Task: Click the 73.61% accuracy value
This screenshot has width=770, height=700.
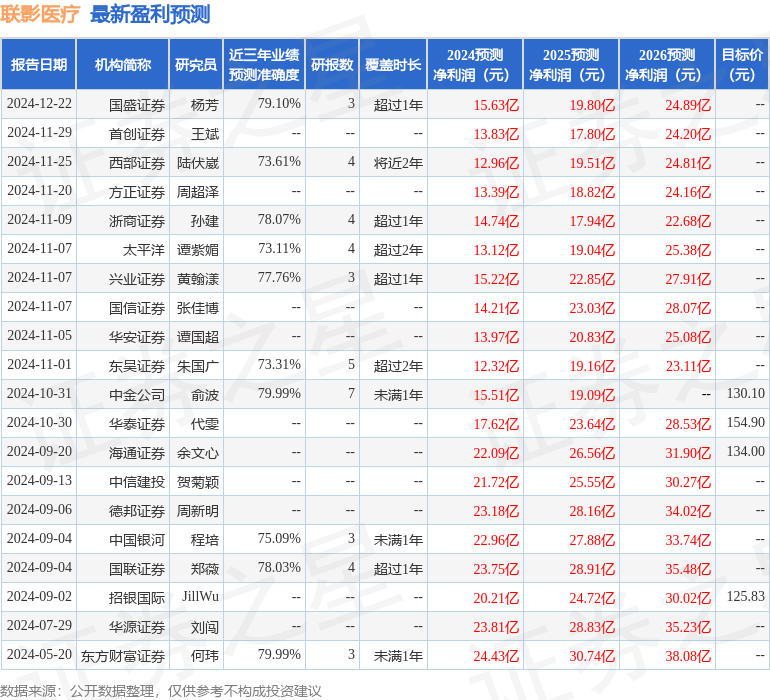Action: point(279,161)
